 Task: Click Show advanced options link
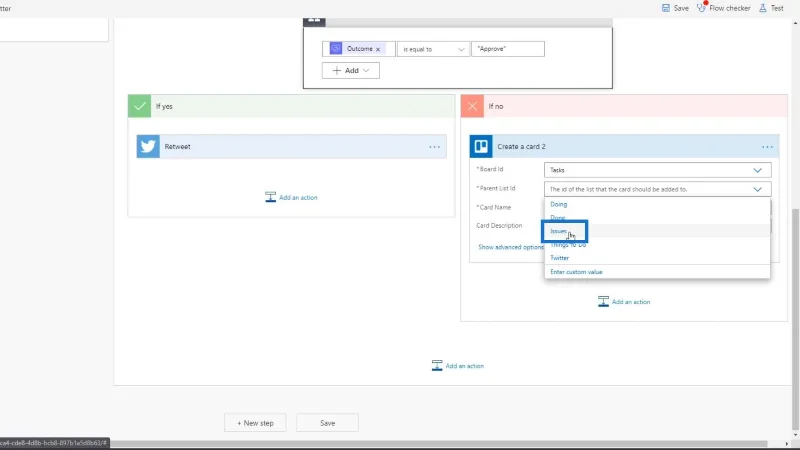(x=511, y=247)
